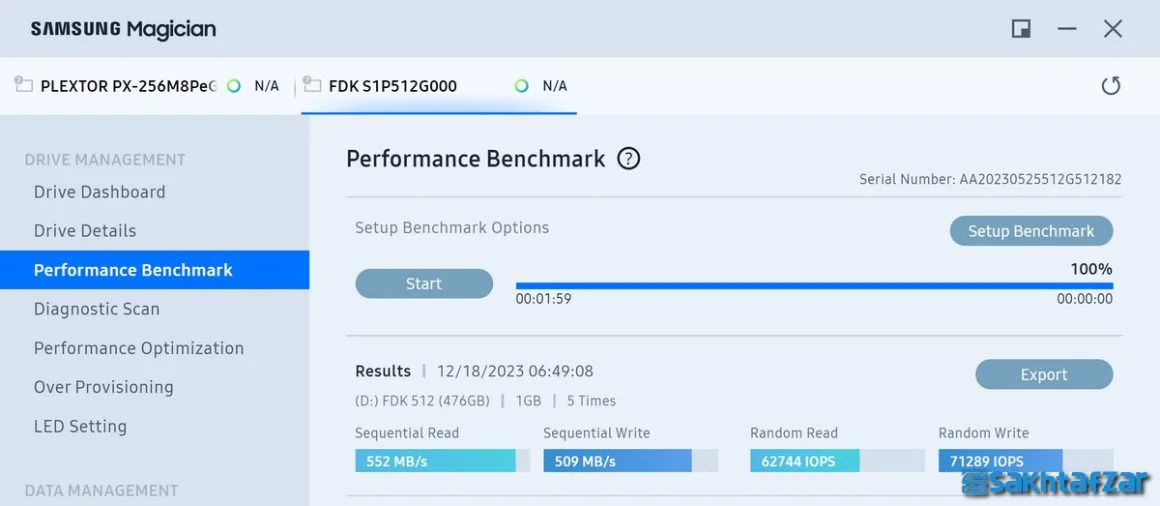Click the refresh drives icon
This screenshot has height=506, width=1160.
pyautogui.click(x=1111, y=86)
